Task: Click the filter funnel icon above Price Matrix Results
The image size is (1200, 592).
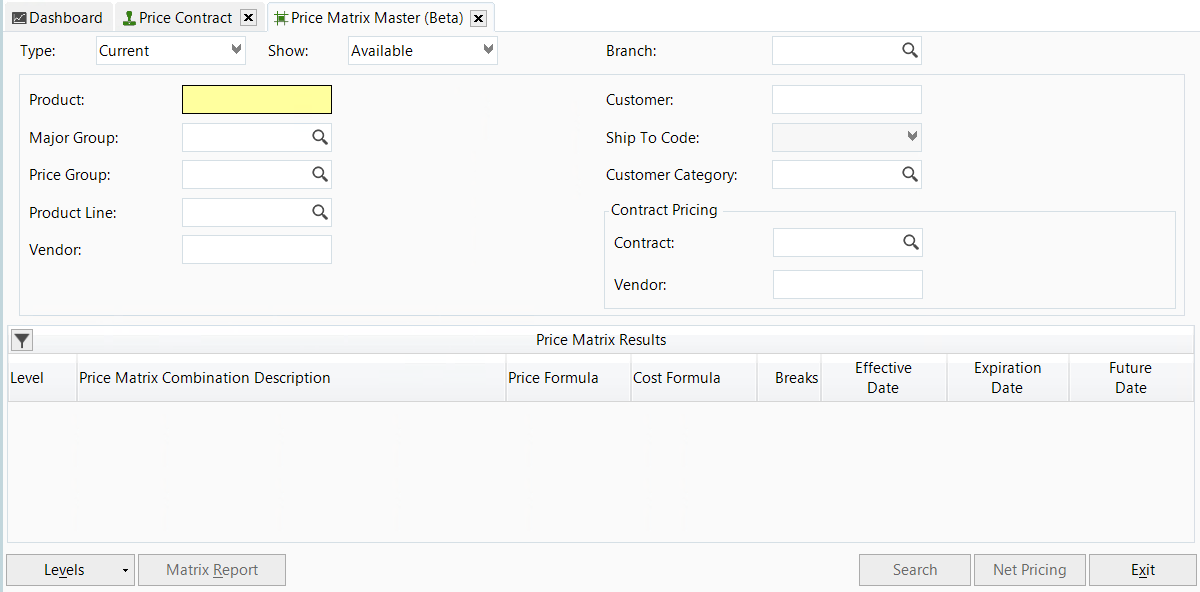Action: coord(21,339)
